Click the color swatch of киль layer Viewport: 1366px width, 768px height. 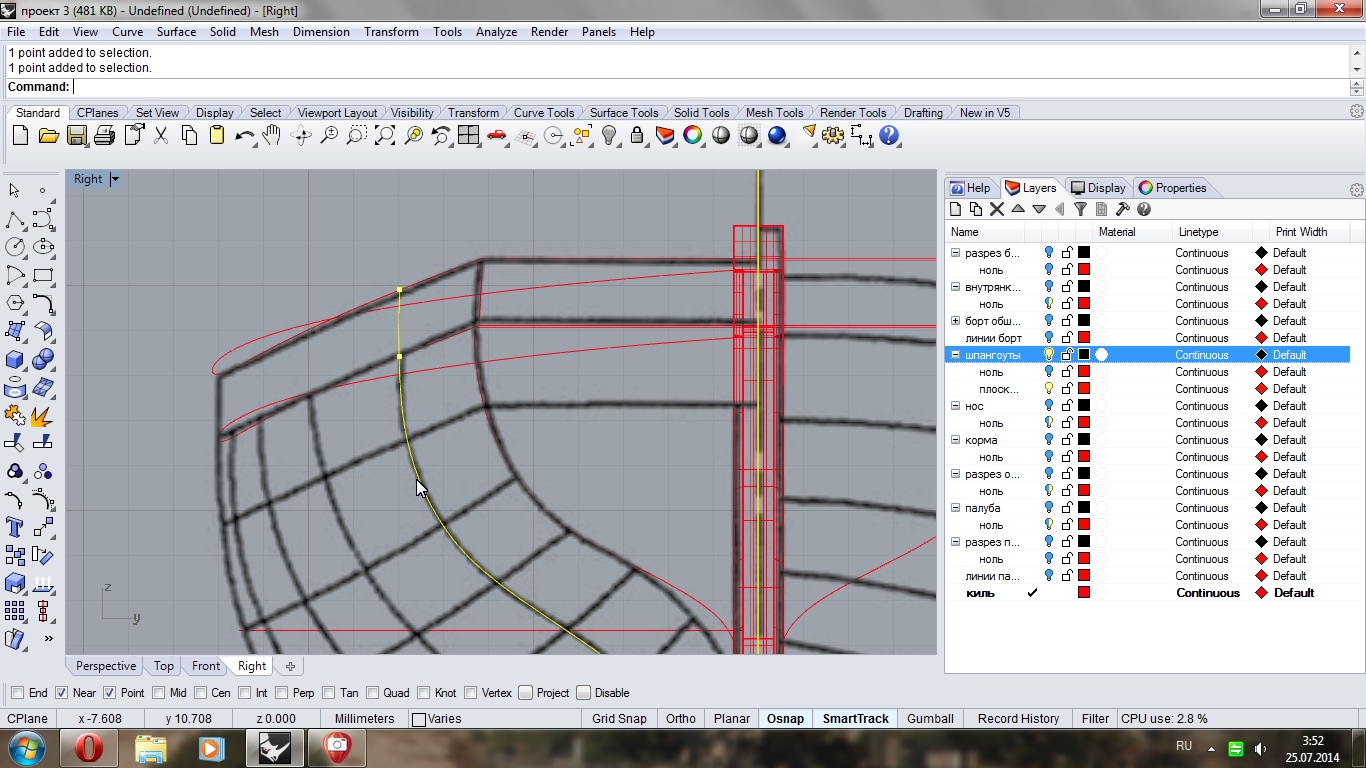point(1084,593)
